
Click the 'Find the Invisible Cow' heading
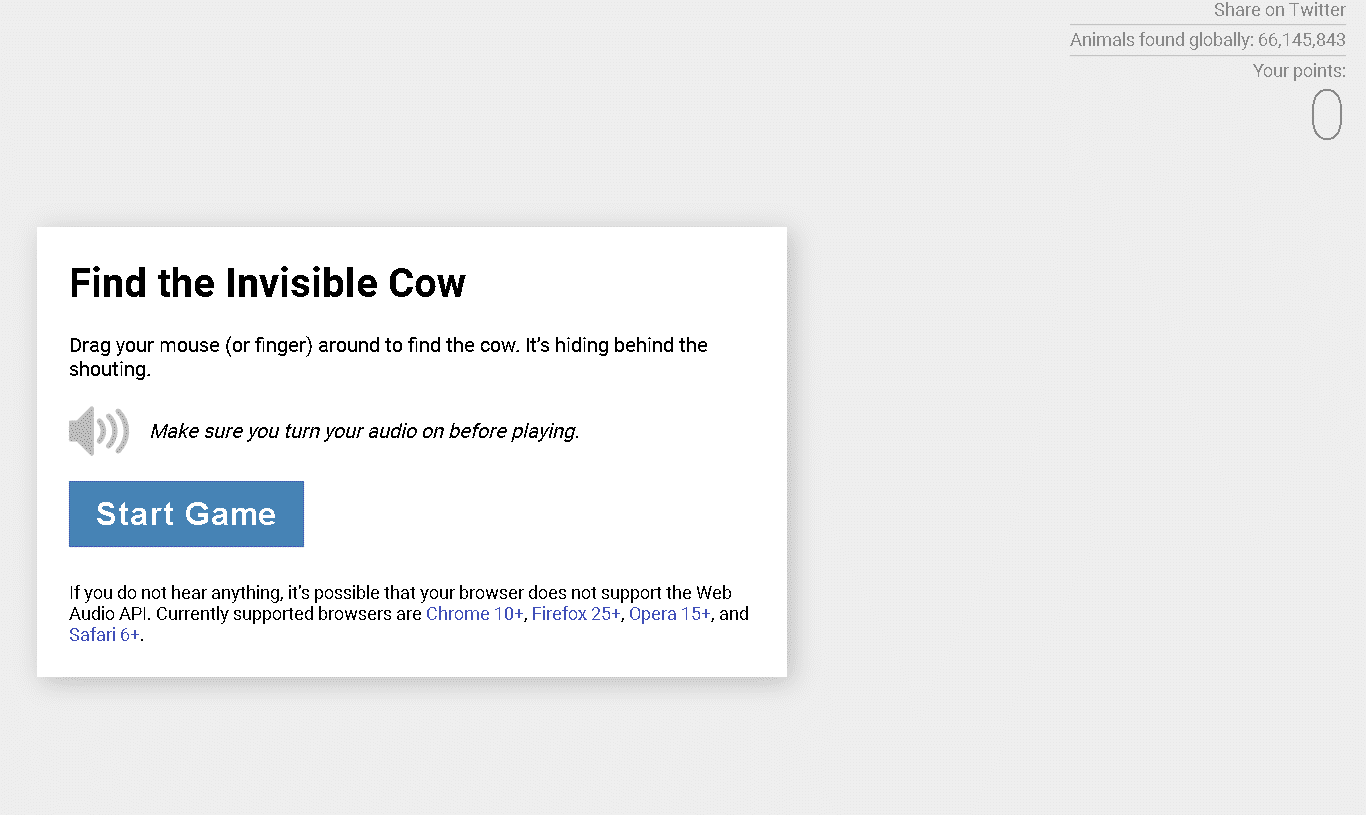click(268, 283)
